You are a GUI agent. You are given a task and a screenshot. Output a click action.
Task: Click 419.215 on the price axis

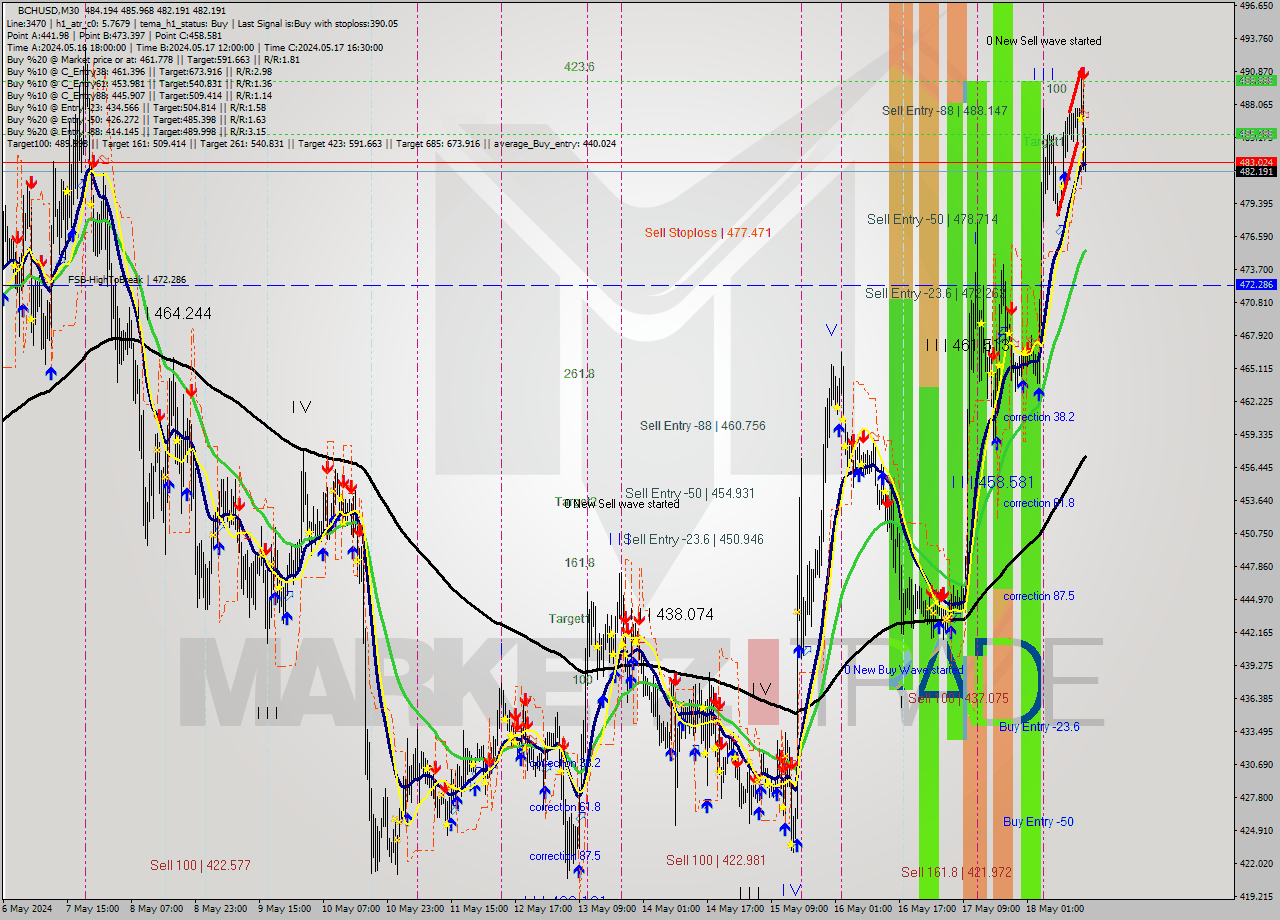tap(1257, 896)
